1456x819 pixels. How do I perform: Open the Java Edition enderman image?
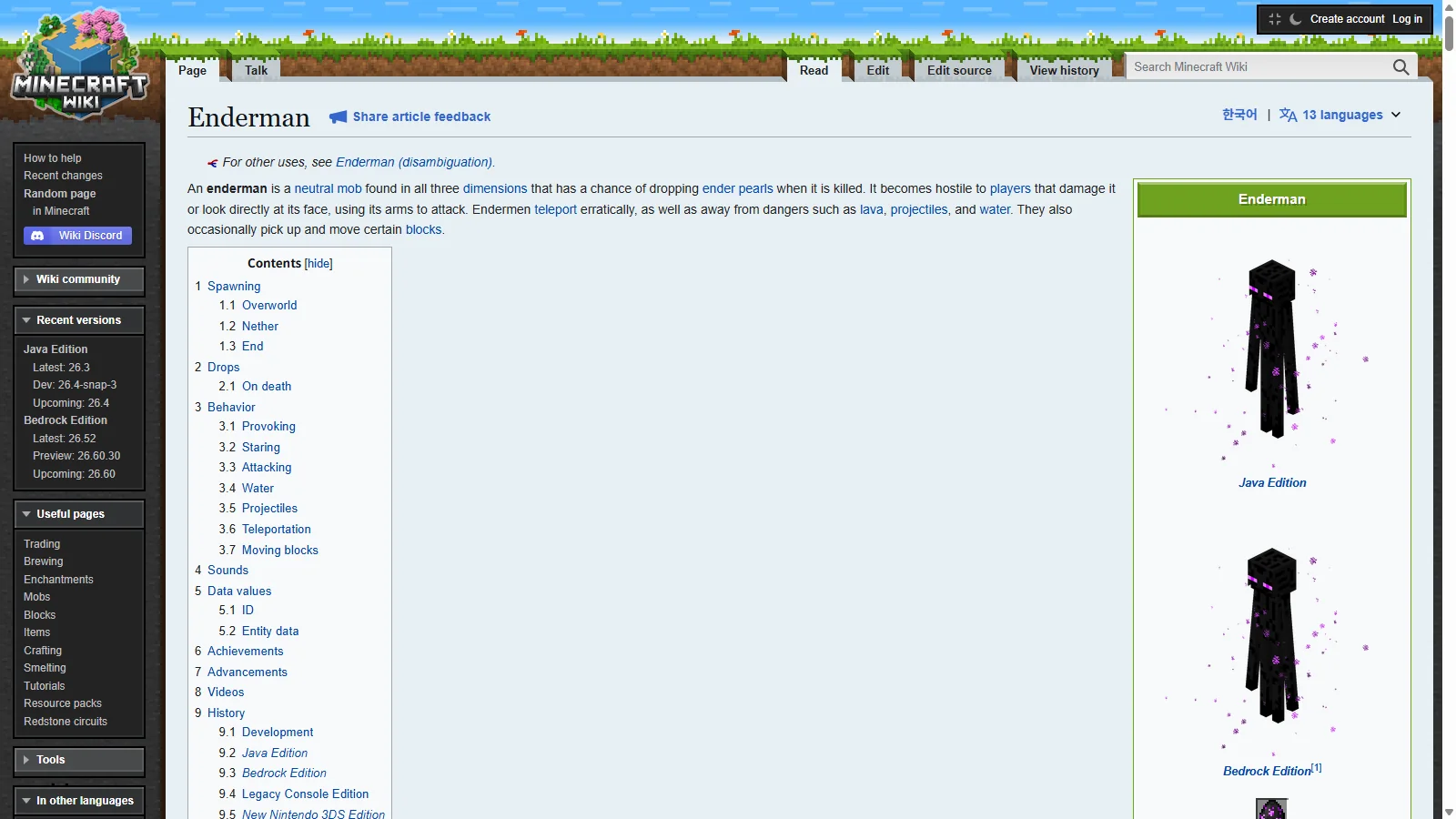[x=1272, y=362]
